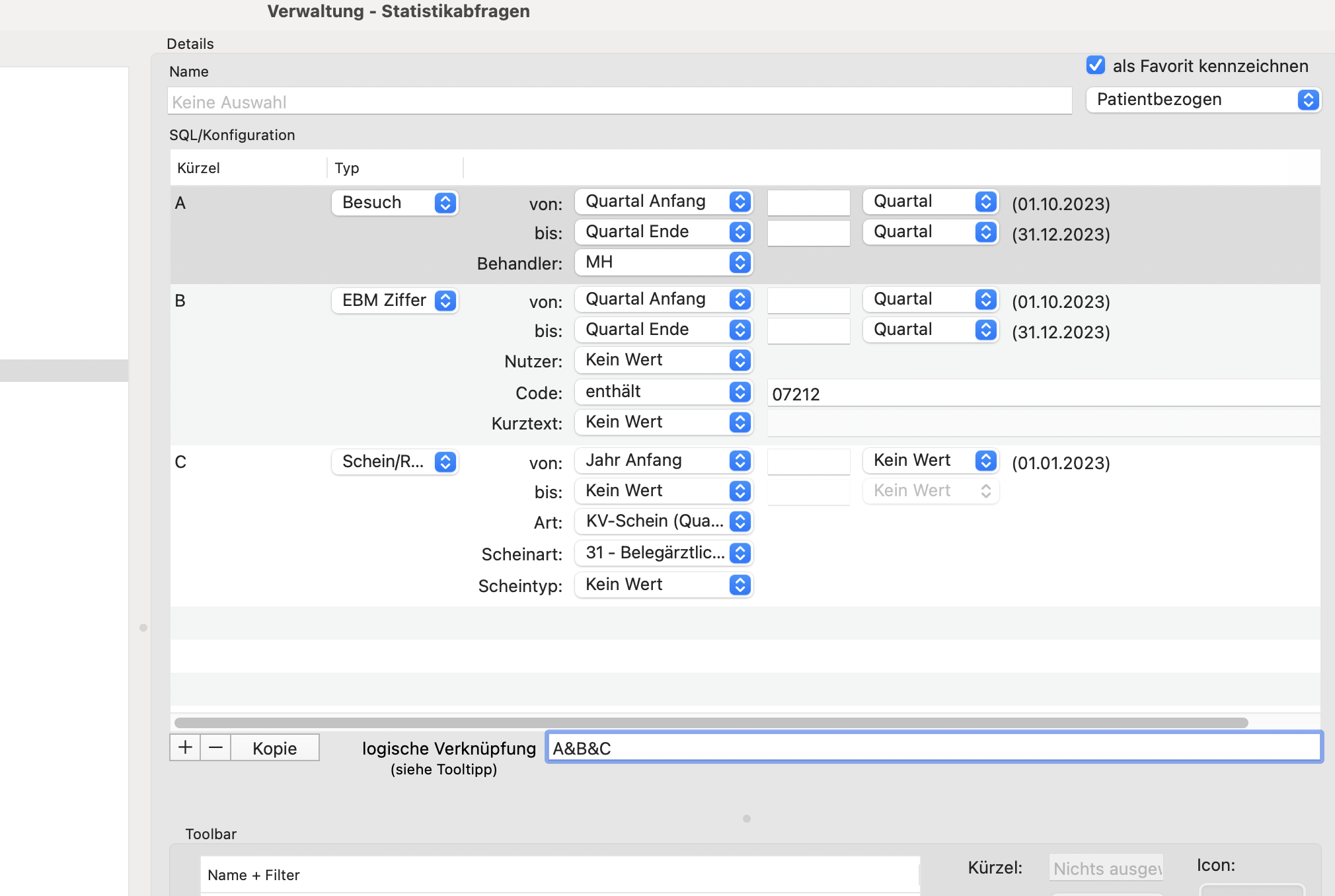Open the Besuch type dropdown in row A
The width and height of the screenshot is (1335, 896).
(395, 202)
